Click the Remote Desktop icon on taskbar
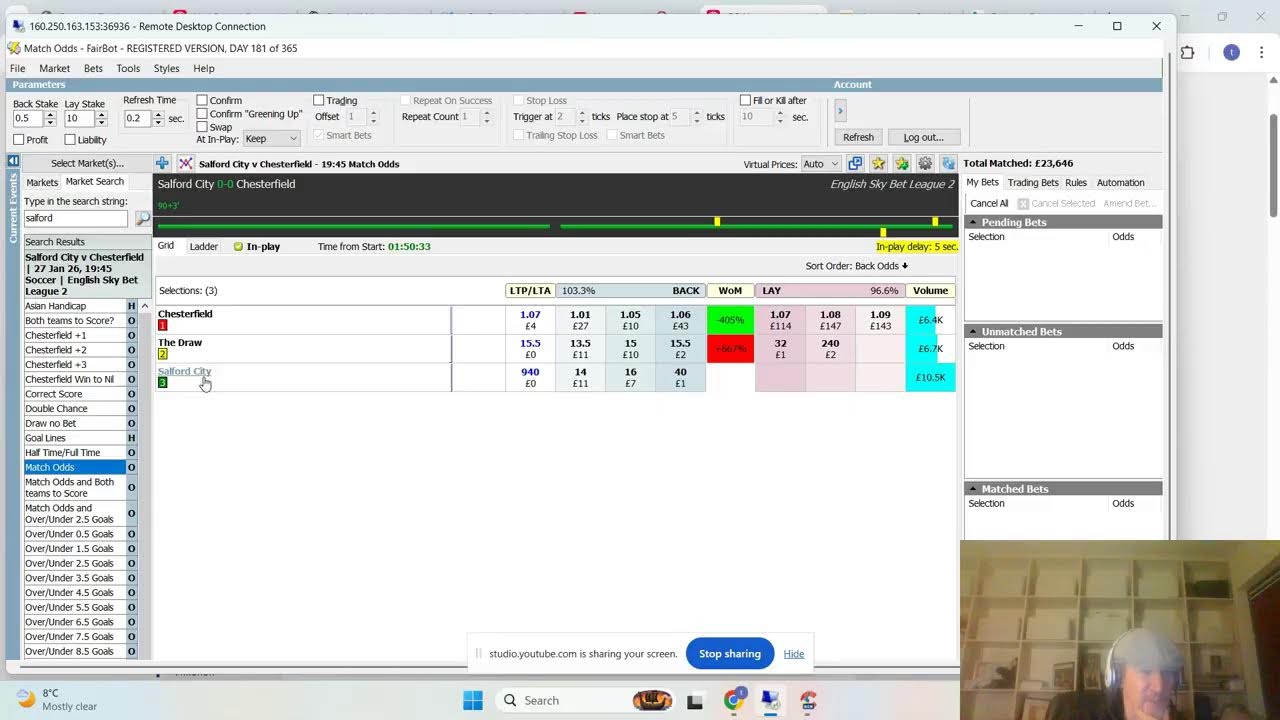1280x720 pixels. point(770,700)
